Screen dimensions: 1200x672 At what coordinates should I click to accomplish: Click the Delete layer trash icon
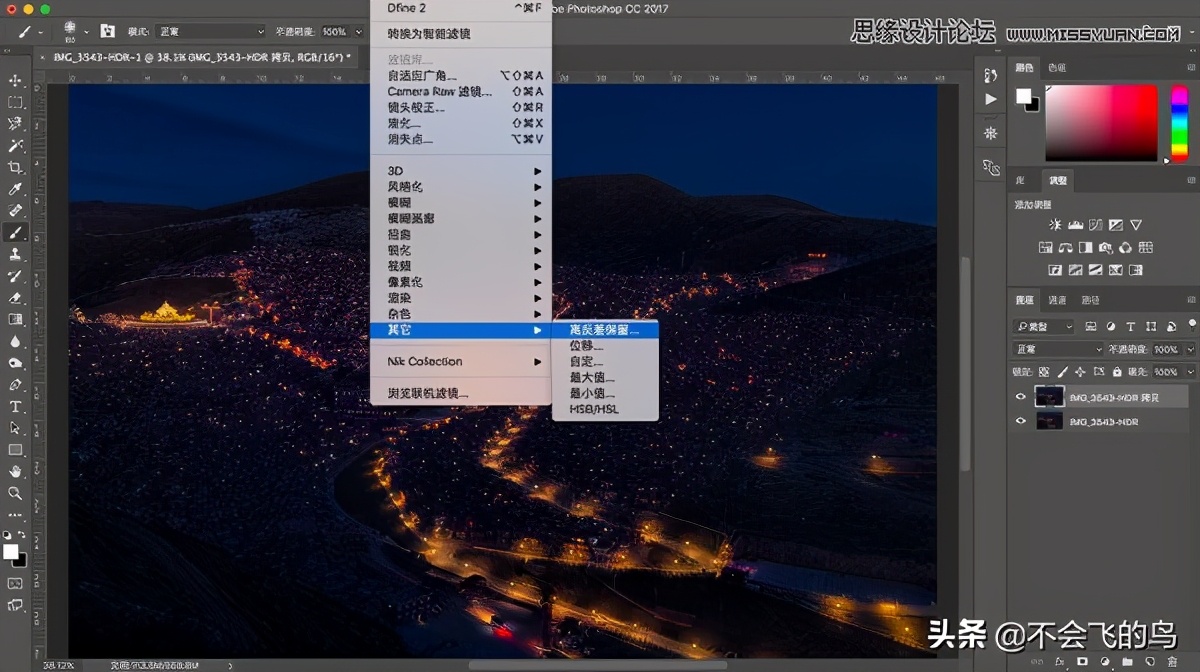point(1171,661)
